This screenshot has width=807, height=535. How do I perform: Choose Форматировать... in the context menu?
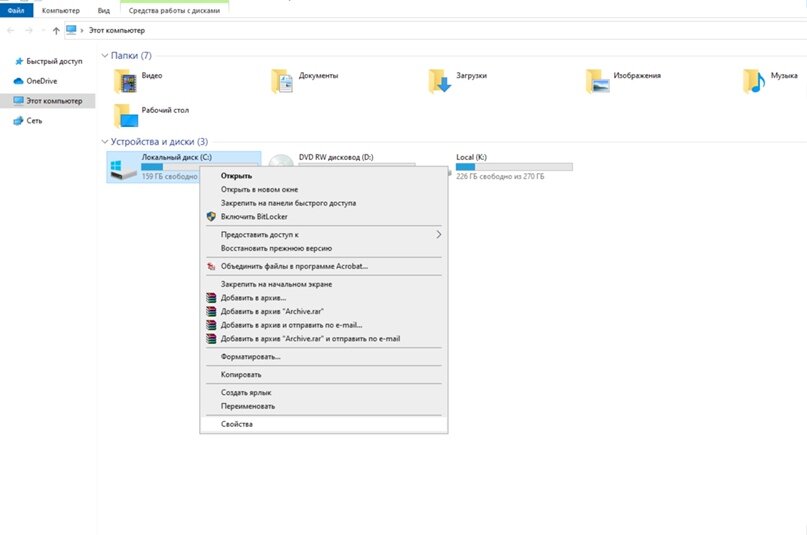click(x=324, y=356)
